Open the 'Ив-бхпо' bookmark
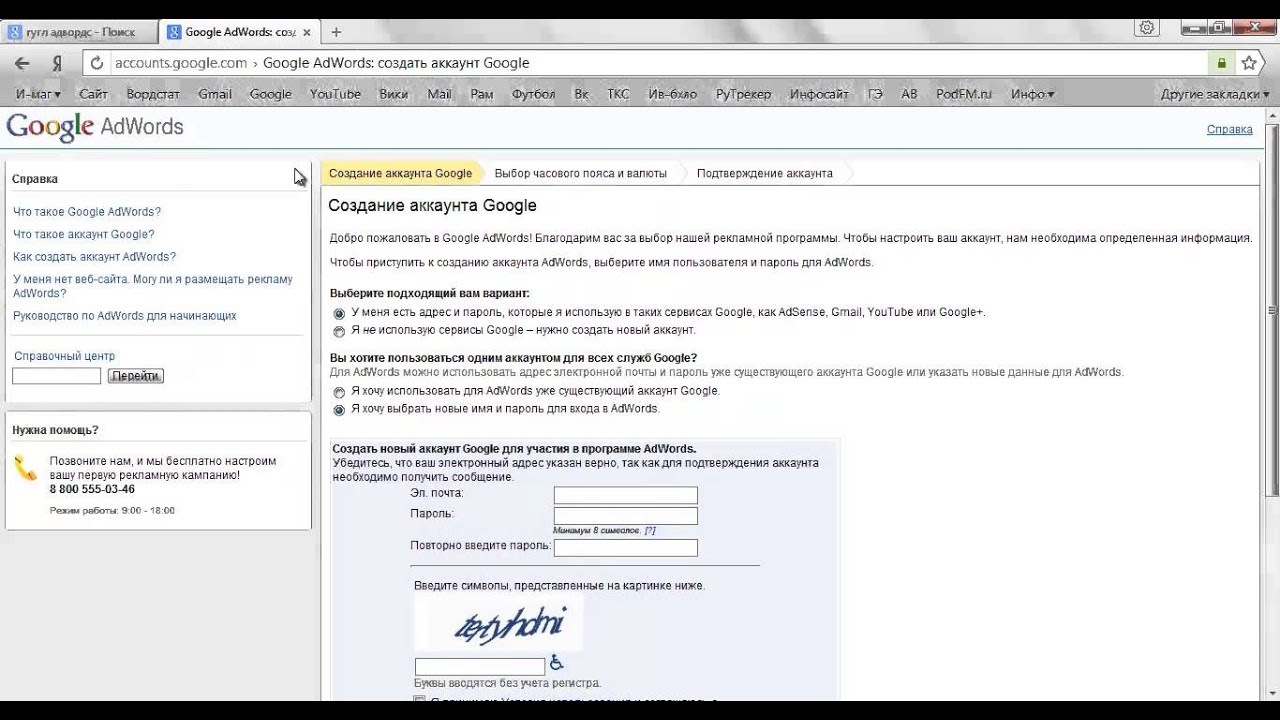This screenshot has width=1280, height=720. (673, 94)
